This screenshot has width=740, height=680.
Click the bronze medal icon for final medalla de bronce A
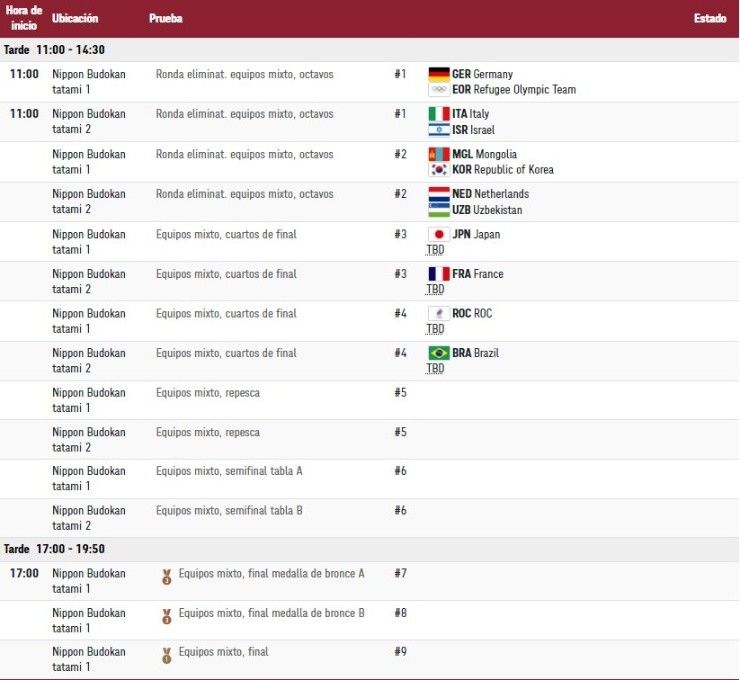pyautogui.click(x=167, y=576)
